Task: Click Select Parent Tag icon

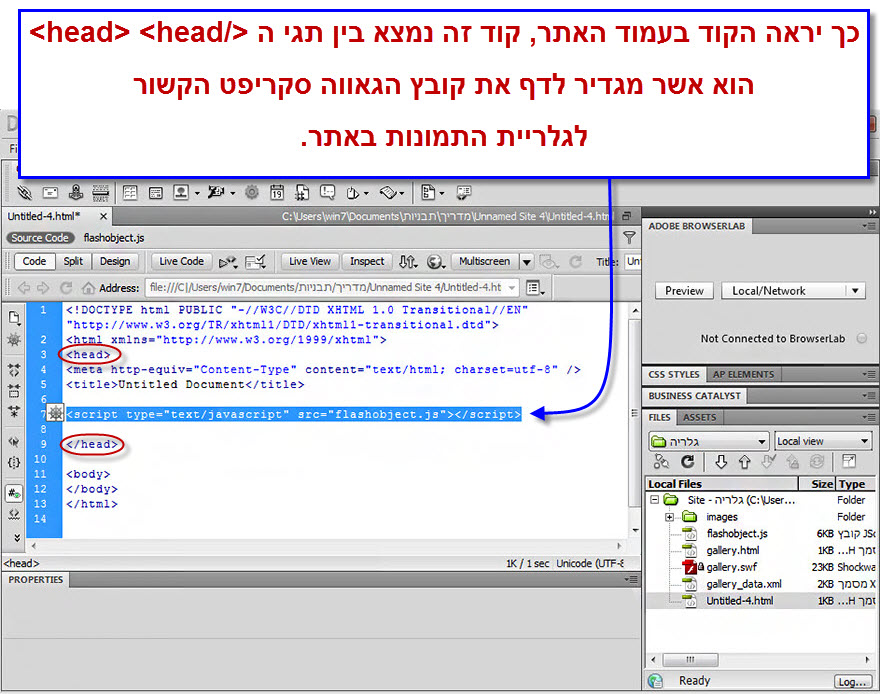Action: click(x=14, y=442)
